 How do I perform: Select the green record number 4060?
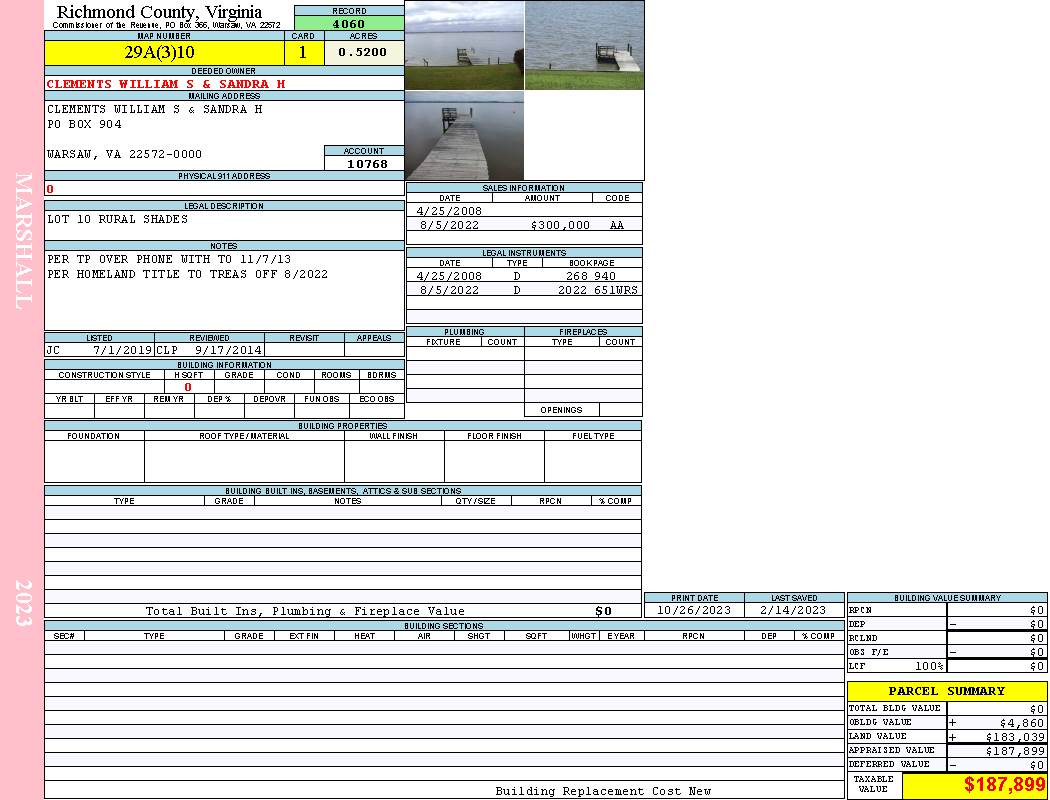click(x=349, y=24)
